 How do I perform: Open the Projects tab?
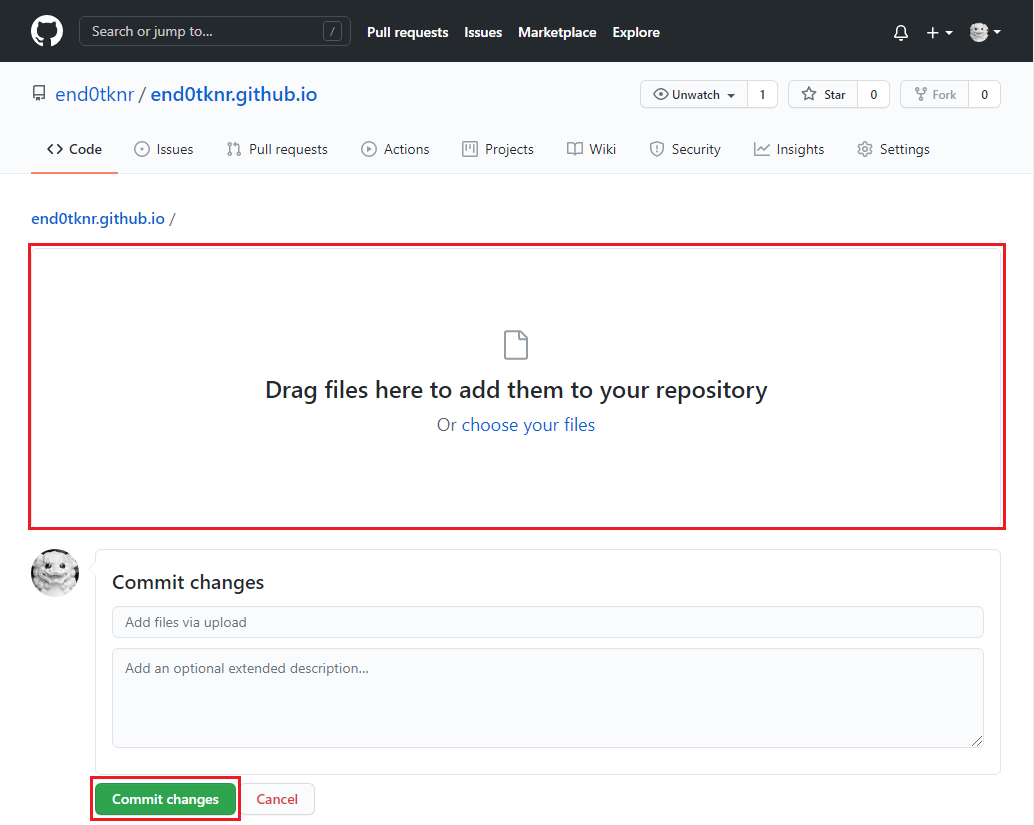[498, 150]
